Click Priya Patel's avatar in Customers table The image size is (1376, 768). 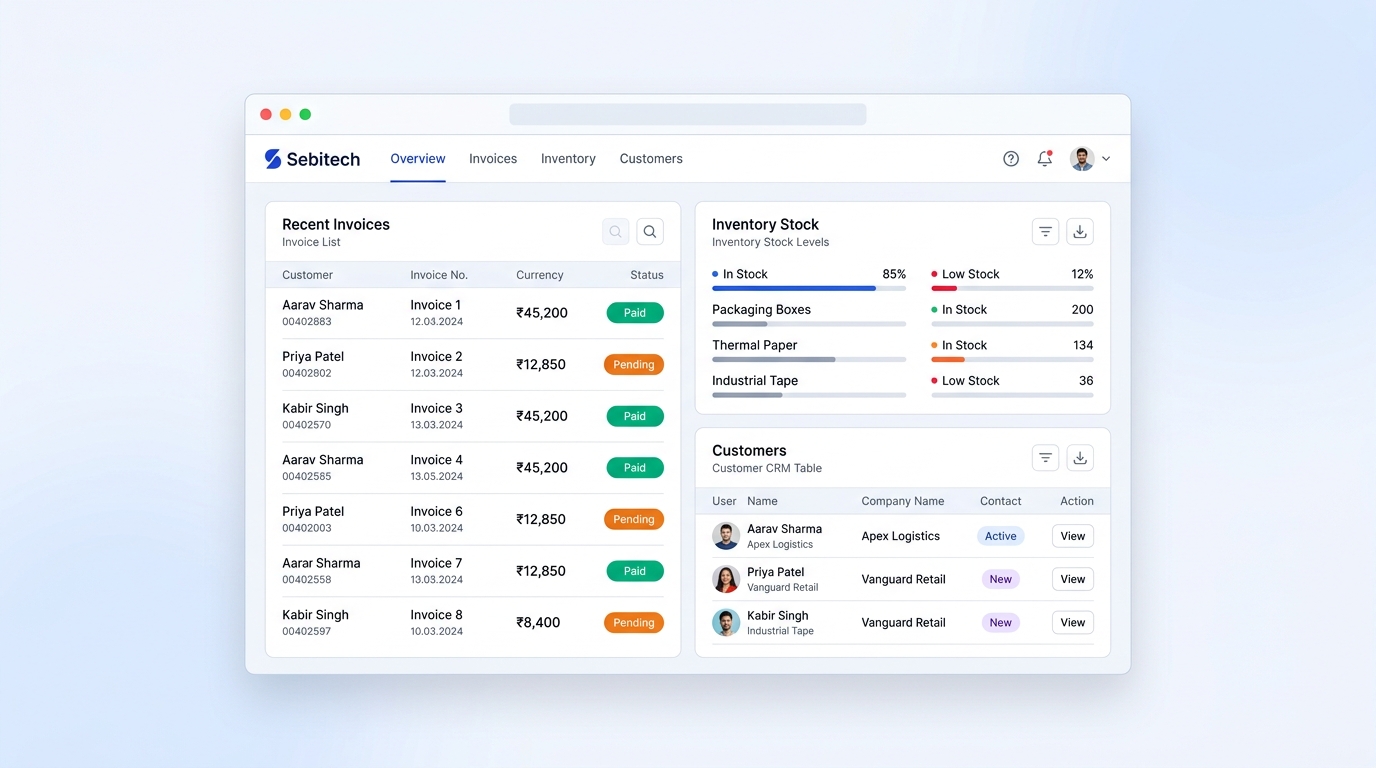coord(726,579)
